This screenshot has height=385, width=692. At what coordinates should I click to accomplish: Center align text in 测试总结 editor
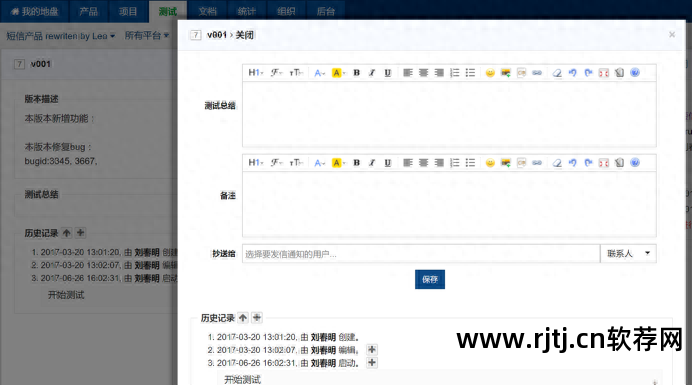click(423, 73)
